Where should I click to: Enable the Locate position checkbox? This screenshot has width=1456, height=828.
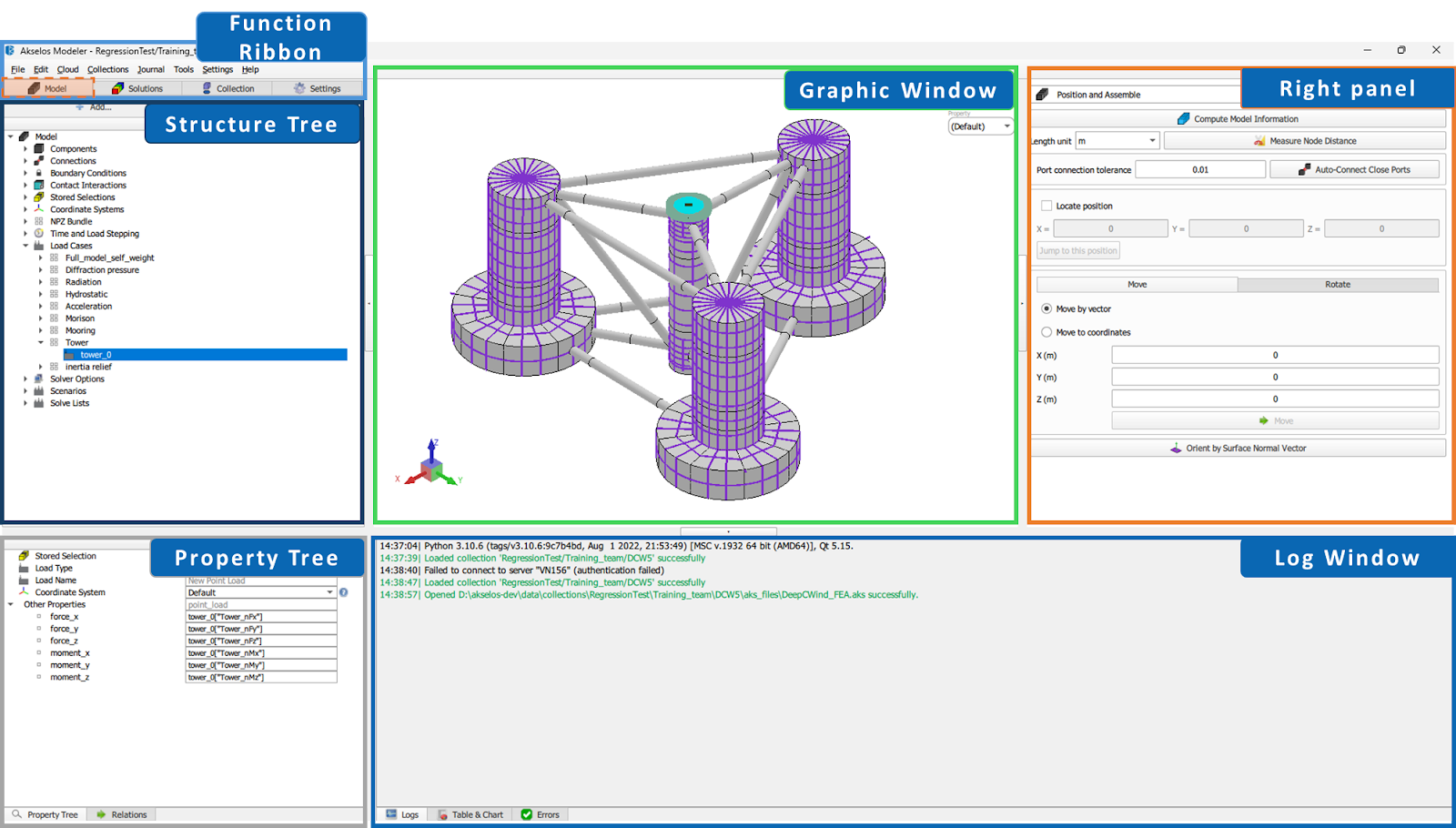point(1046,206)
